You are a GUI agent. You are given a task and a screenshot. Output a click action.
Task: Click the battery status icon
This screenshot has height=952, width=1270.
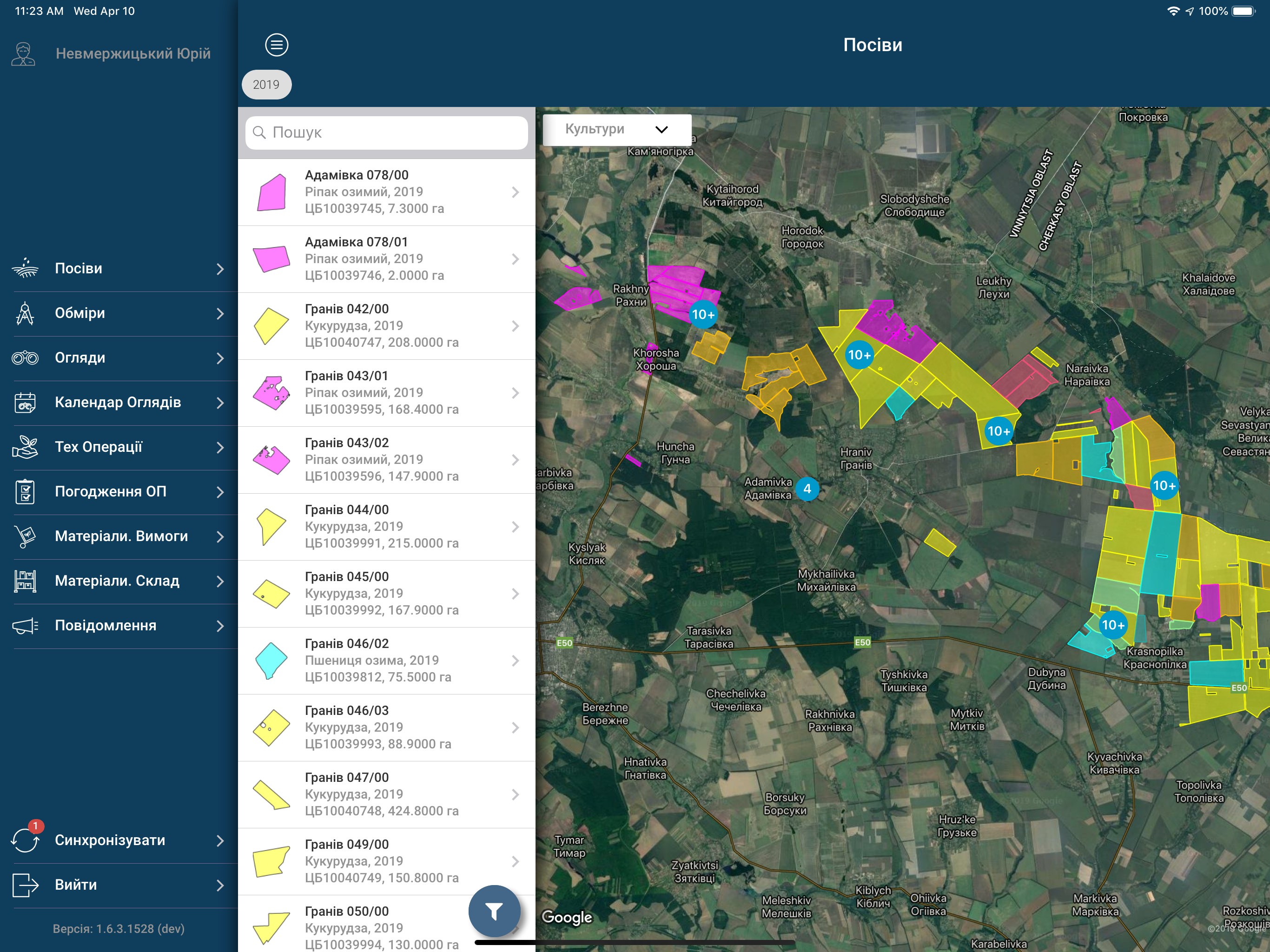(x=1244, y=11)
